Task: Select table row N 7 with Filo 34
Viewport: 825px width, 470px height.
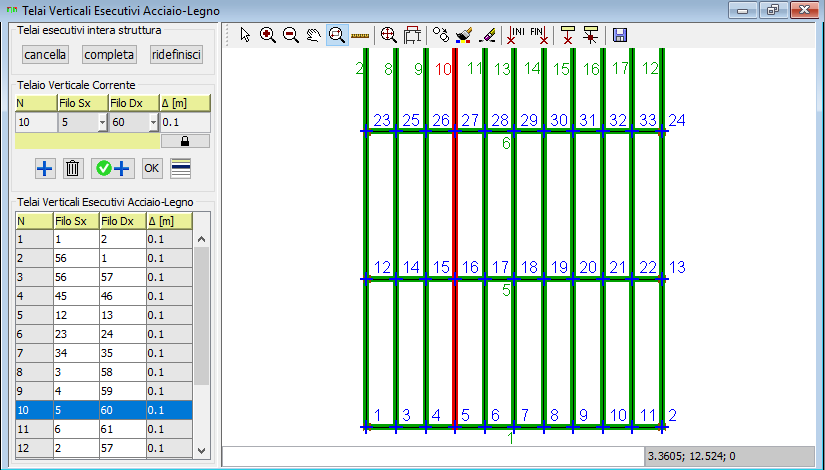Action: (x=104, y=353)
